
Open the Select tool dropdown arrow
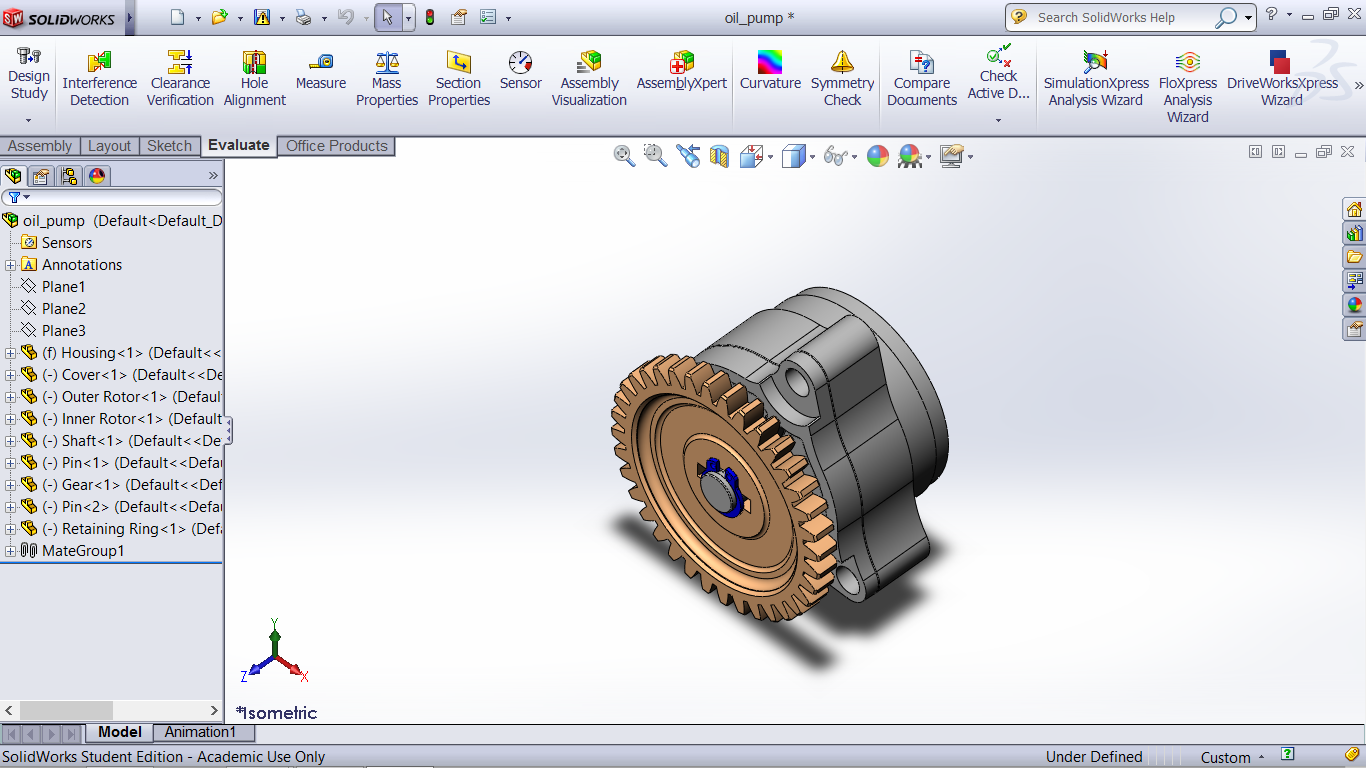(409, 18)
